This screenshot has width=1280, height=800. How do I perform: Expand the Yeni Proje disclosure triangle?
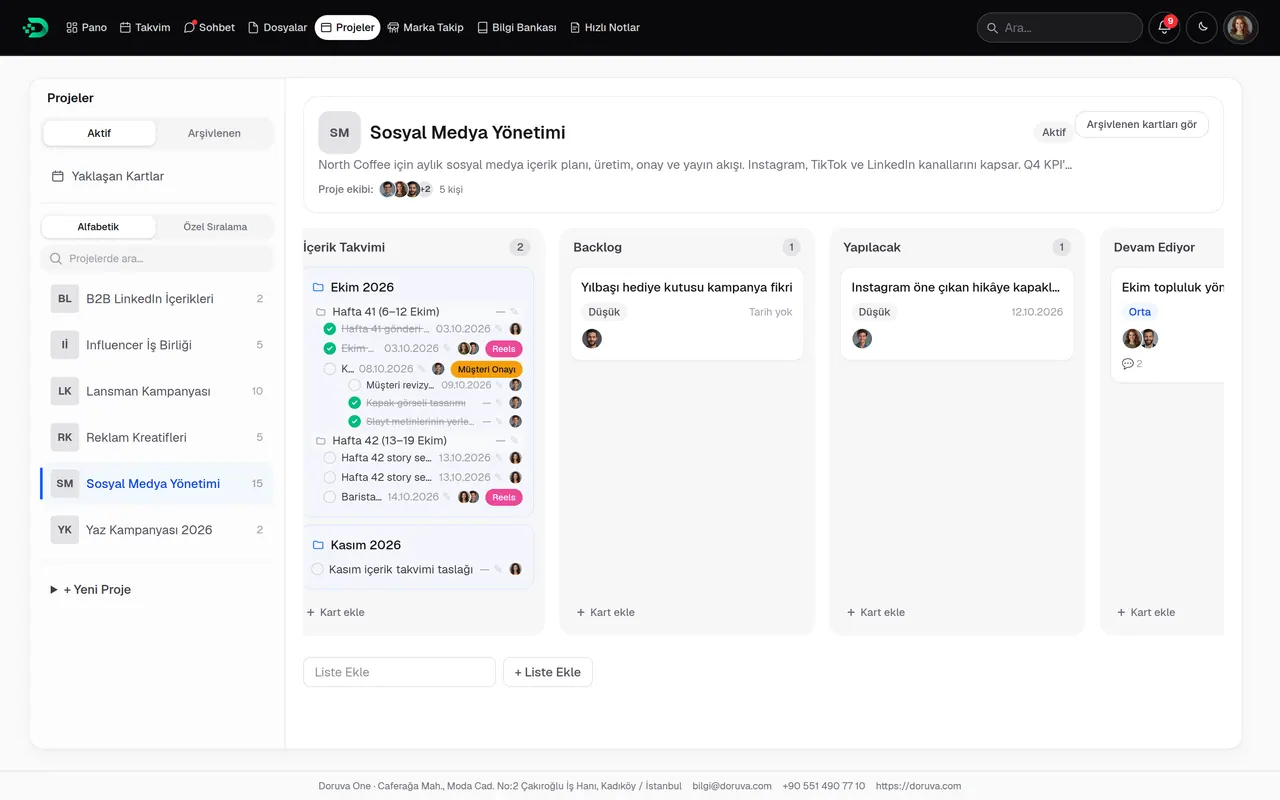coord(54,590)
